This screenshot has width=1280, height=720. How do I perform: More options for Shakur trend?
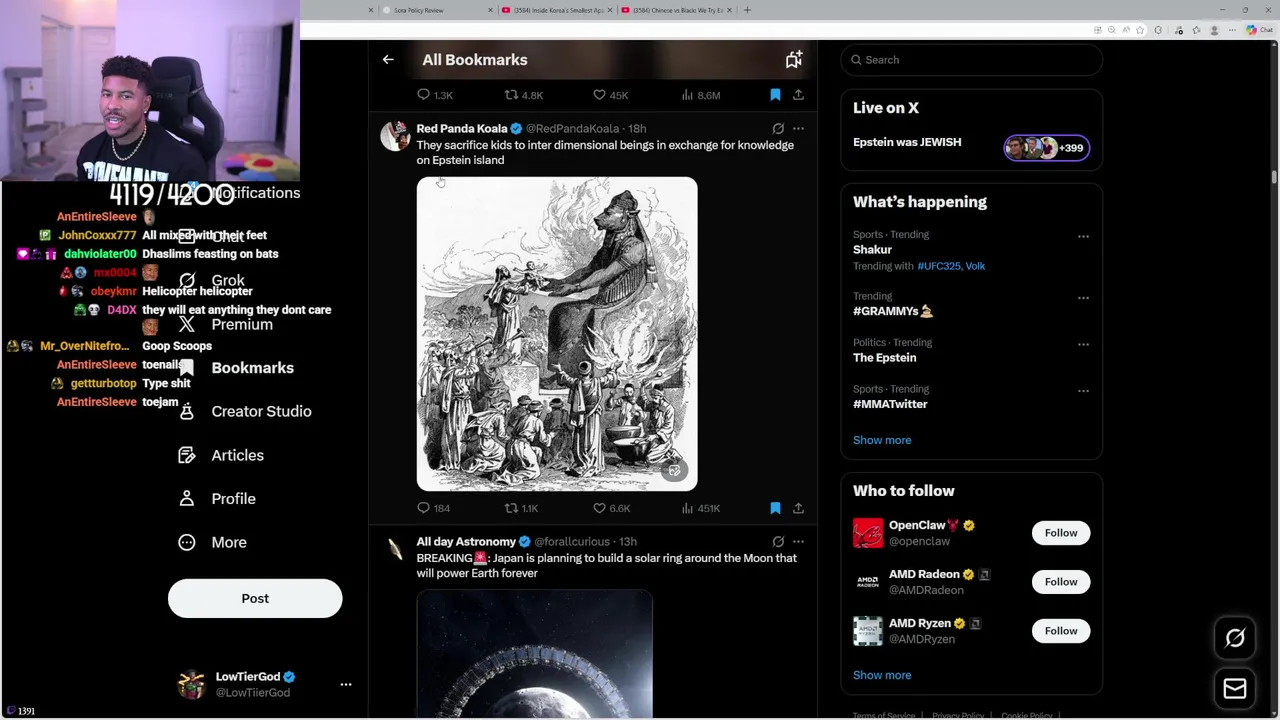click(1083, 237)
